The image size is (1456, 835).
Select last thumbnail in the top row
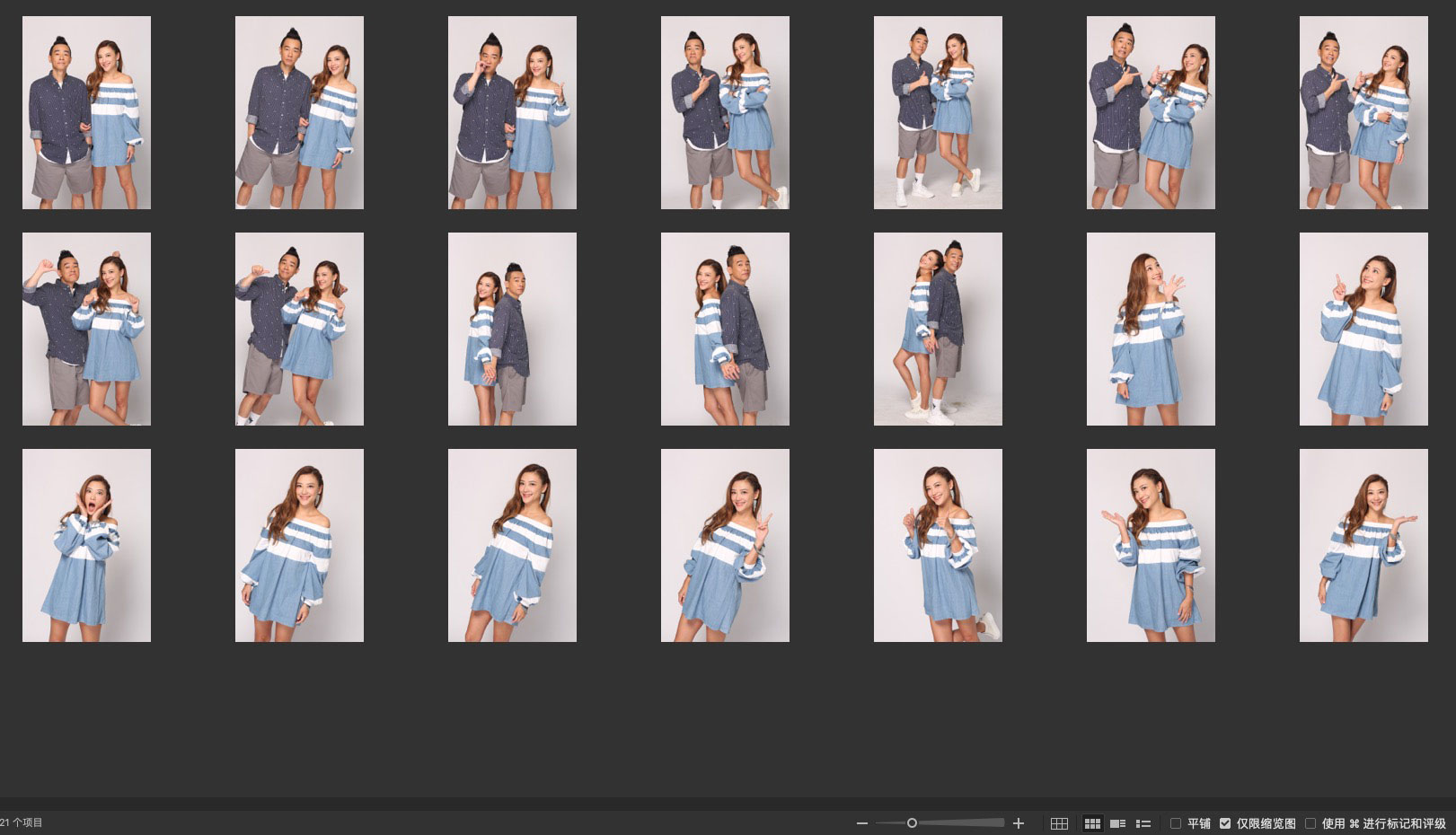[x=1363, y=112]
